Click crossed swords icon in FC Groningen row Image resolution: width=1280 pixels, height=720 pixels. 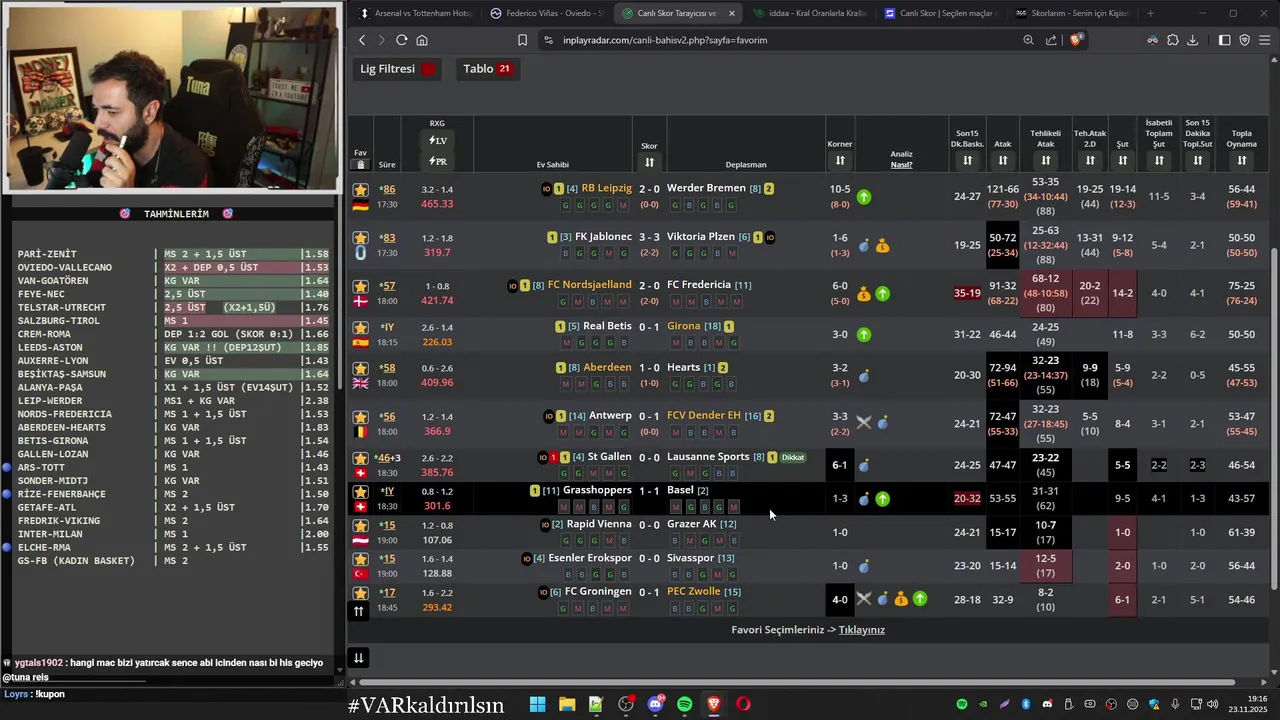(864, 599)
